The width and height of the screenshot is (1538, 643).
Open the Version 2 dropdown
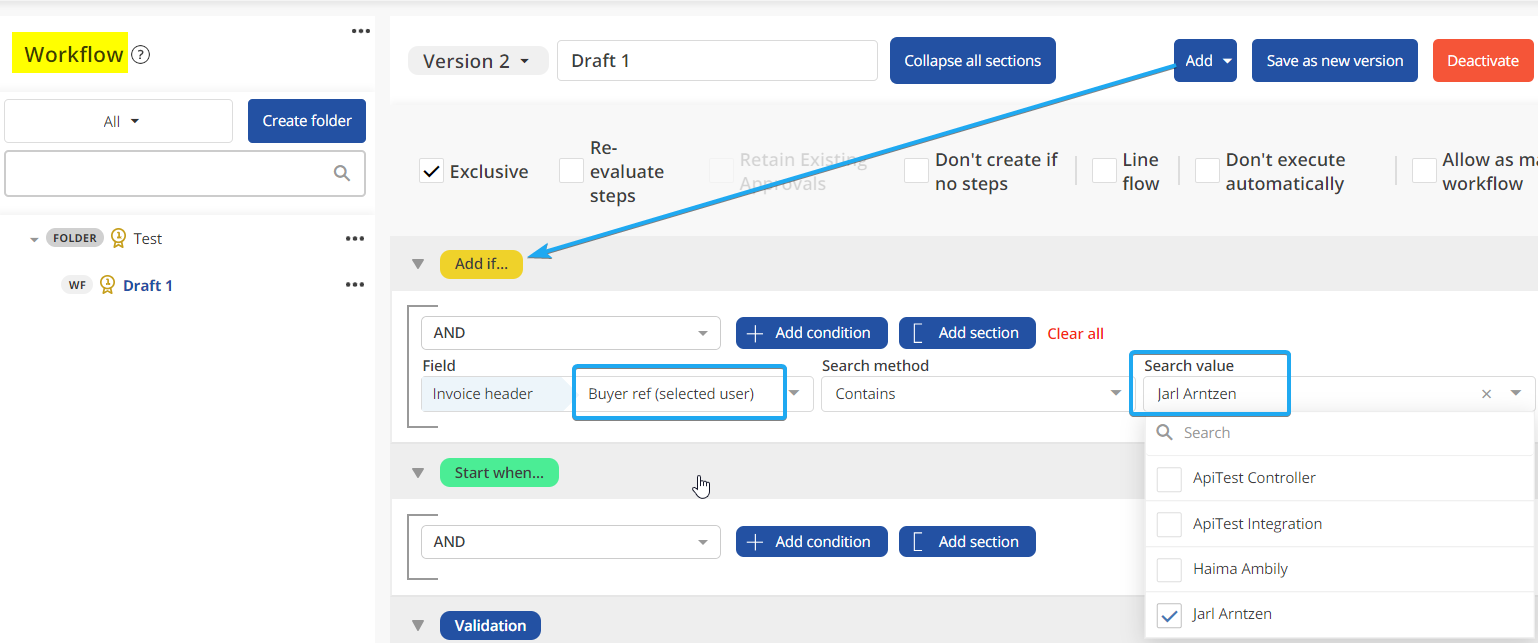click(x=477, y=61)
